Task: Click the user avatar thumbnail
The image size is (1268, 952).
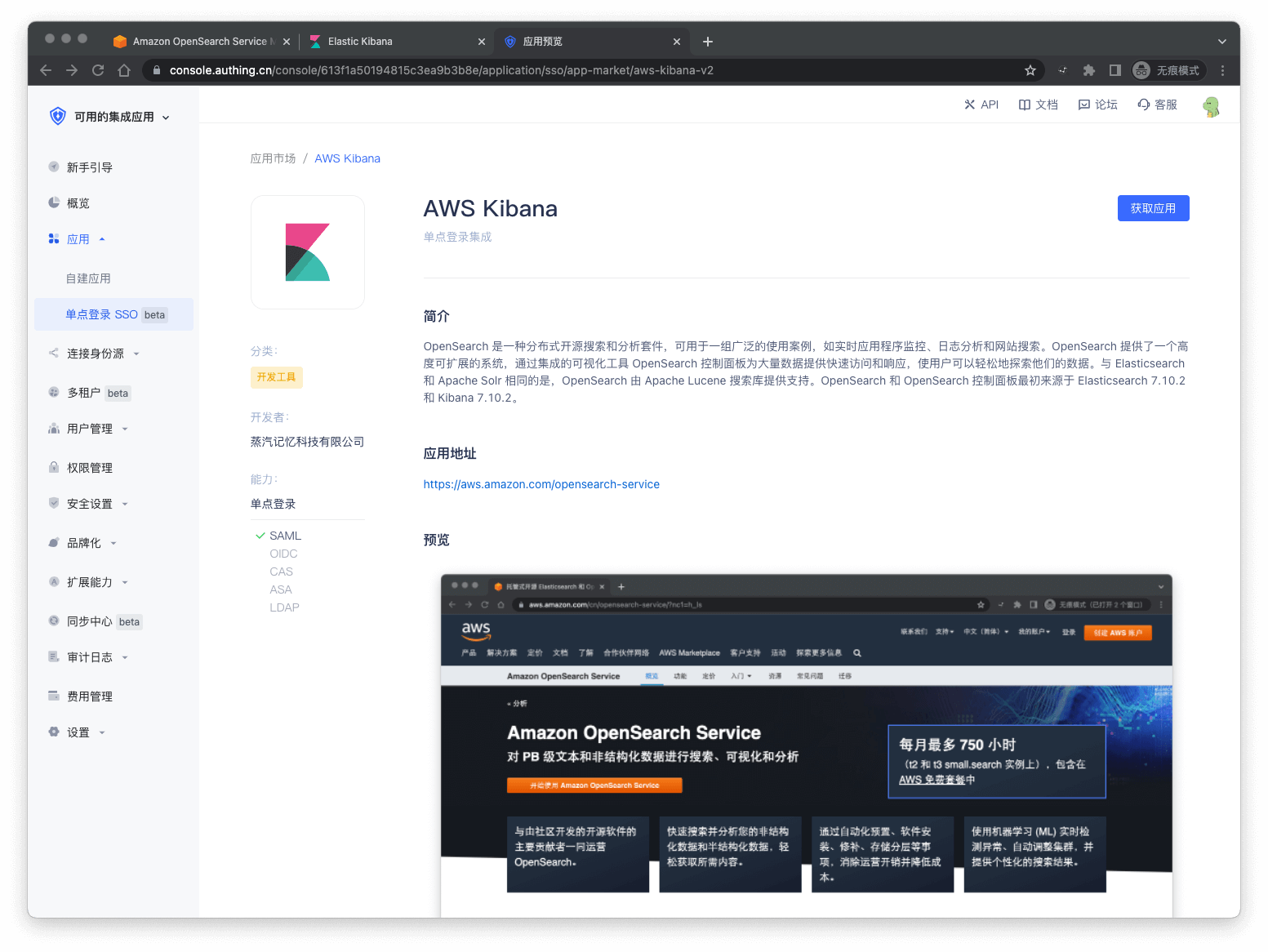Action: 1211,106
